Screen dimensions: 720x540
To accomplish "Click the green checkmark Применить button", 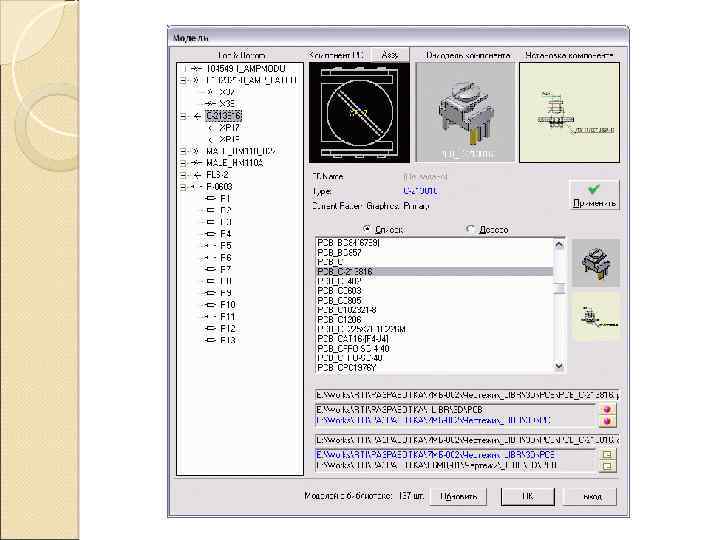I will tap(594, 194).
